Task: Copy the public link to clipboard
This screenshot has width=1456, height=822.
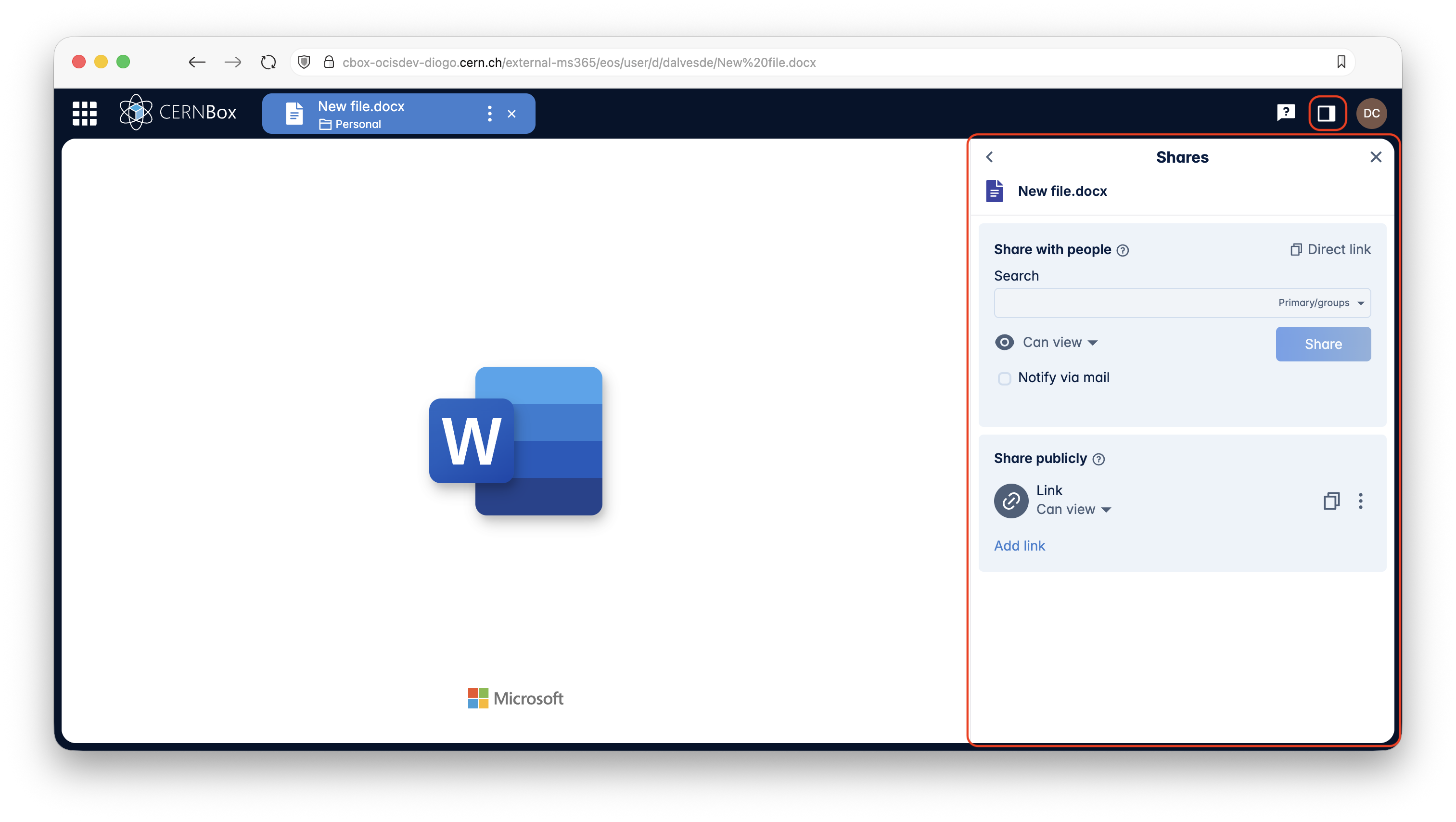Action: 1331,501
